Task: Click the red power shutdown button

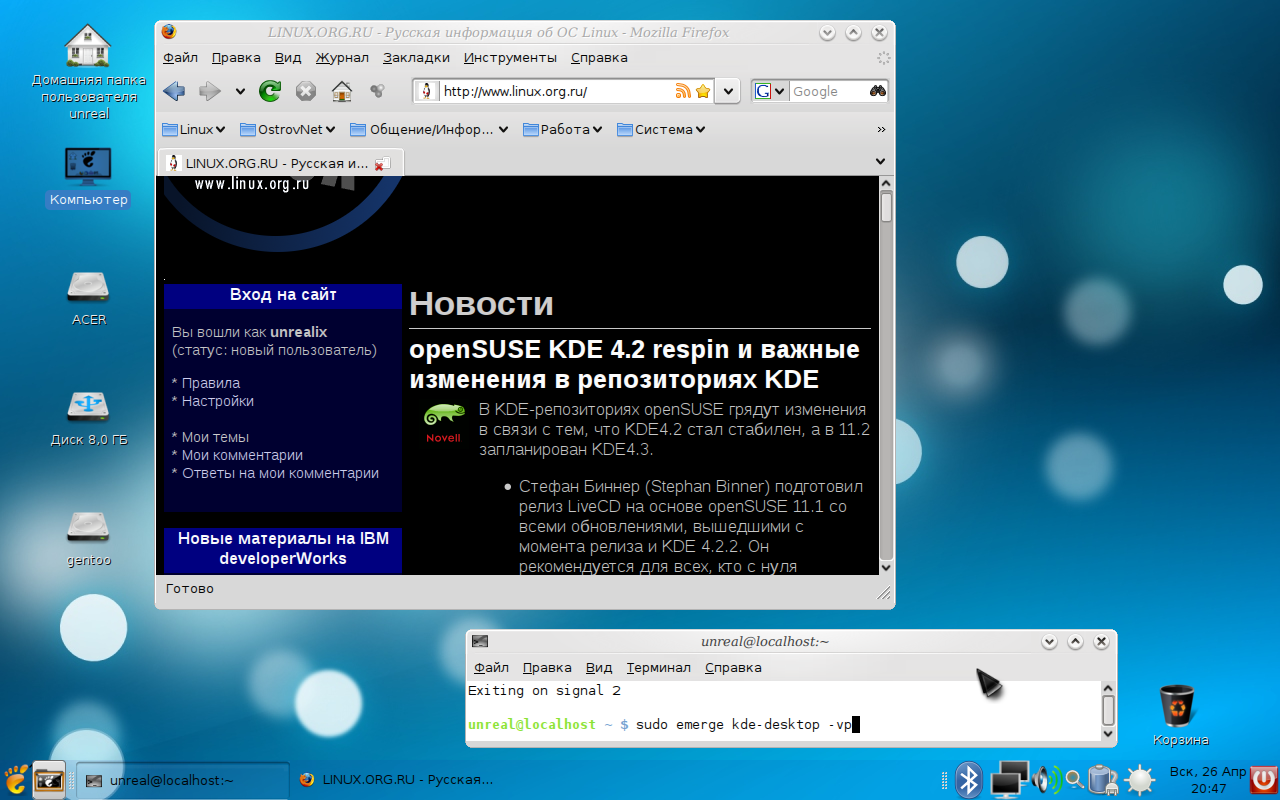Action: click(x=1263, y=779)
